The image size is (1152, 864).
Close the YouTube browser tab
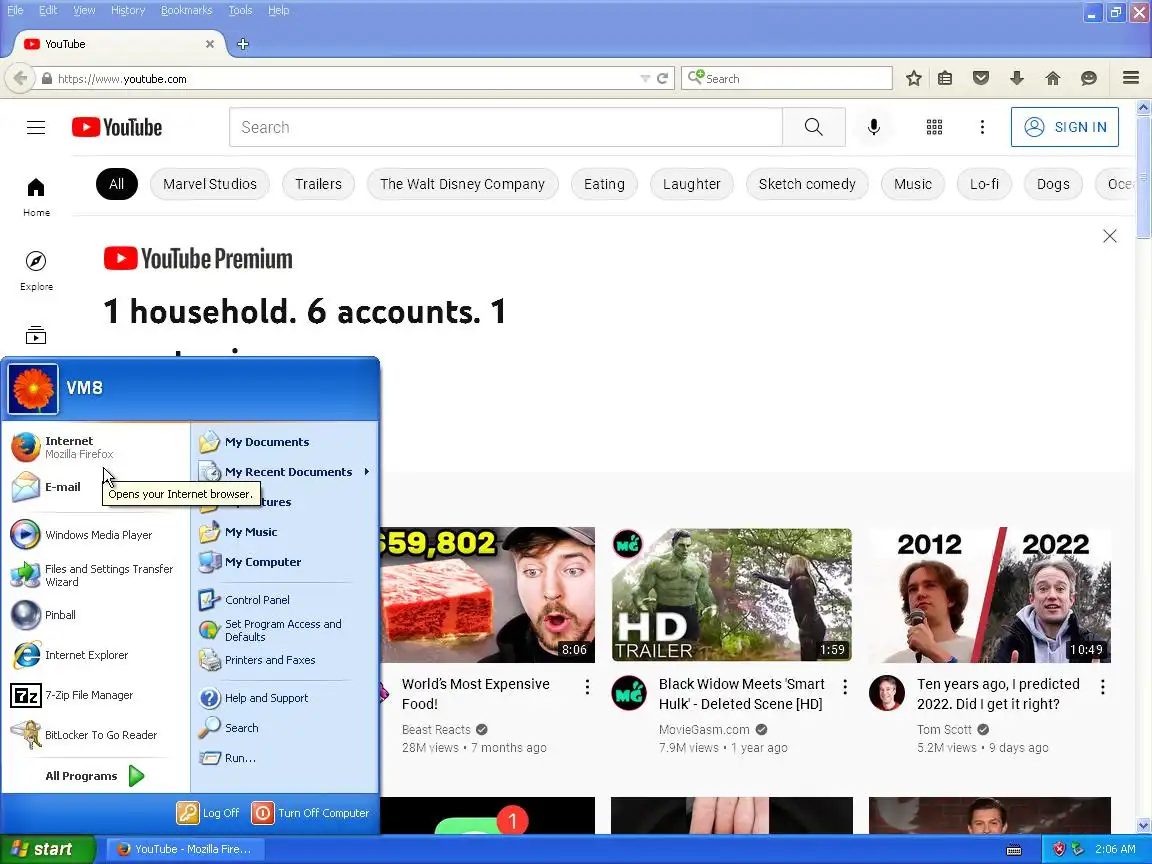point(210,44)
